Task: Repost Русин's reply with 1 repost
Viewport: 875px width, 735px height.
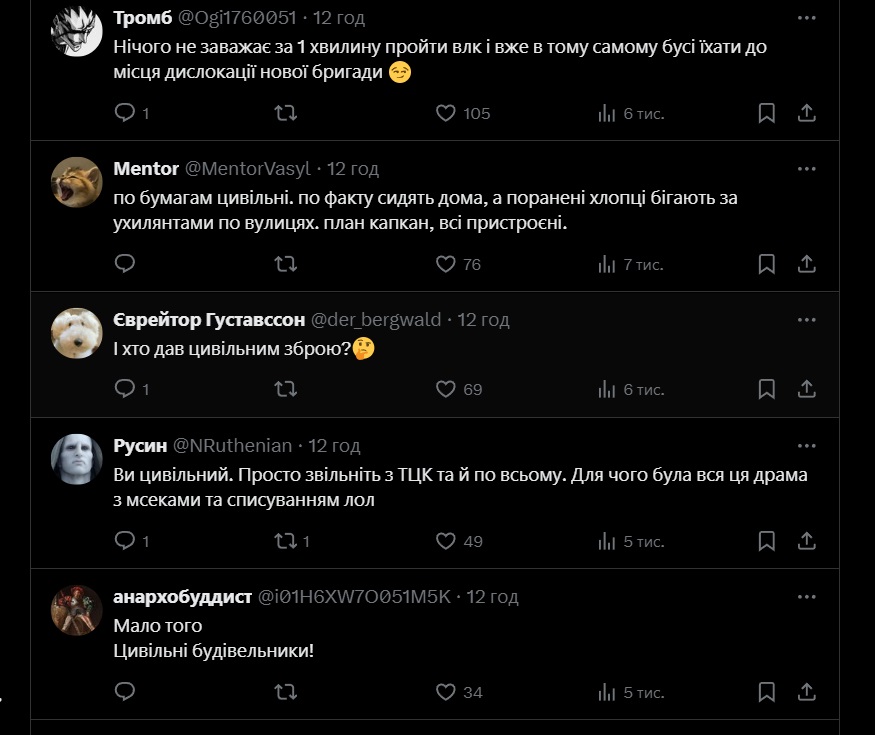Action: 285,541
